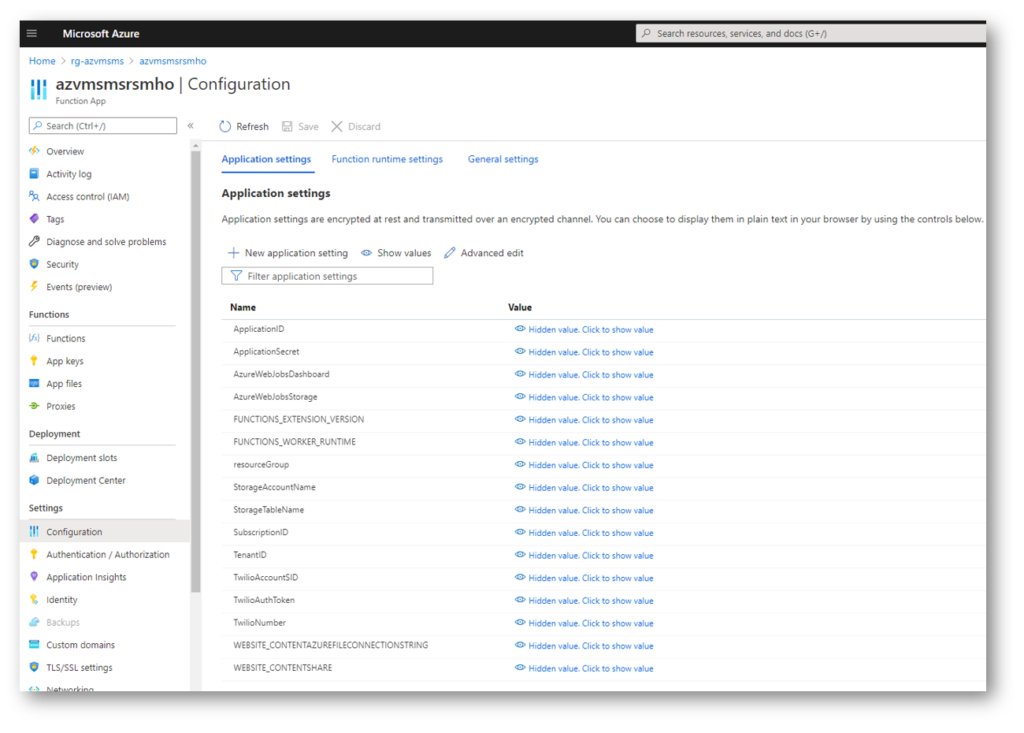Click the Tags icon in sidebar
Screen dimensions: 1024x733
tap(35, 219)
